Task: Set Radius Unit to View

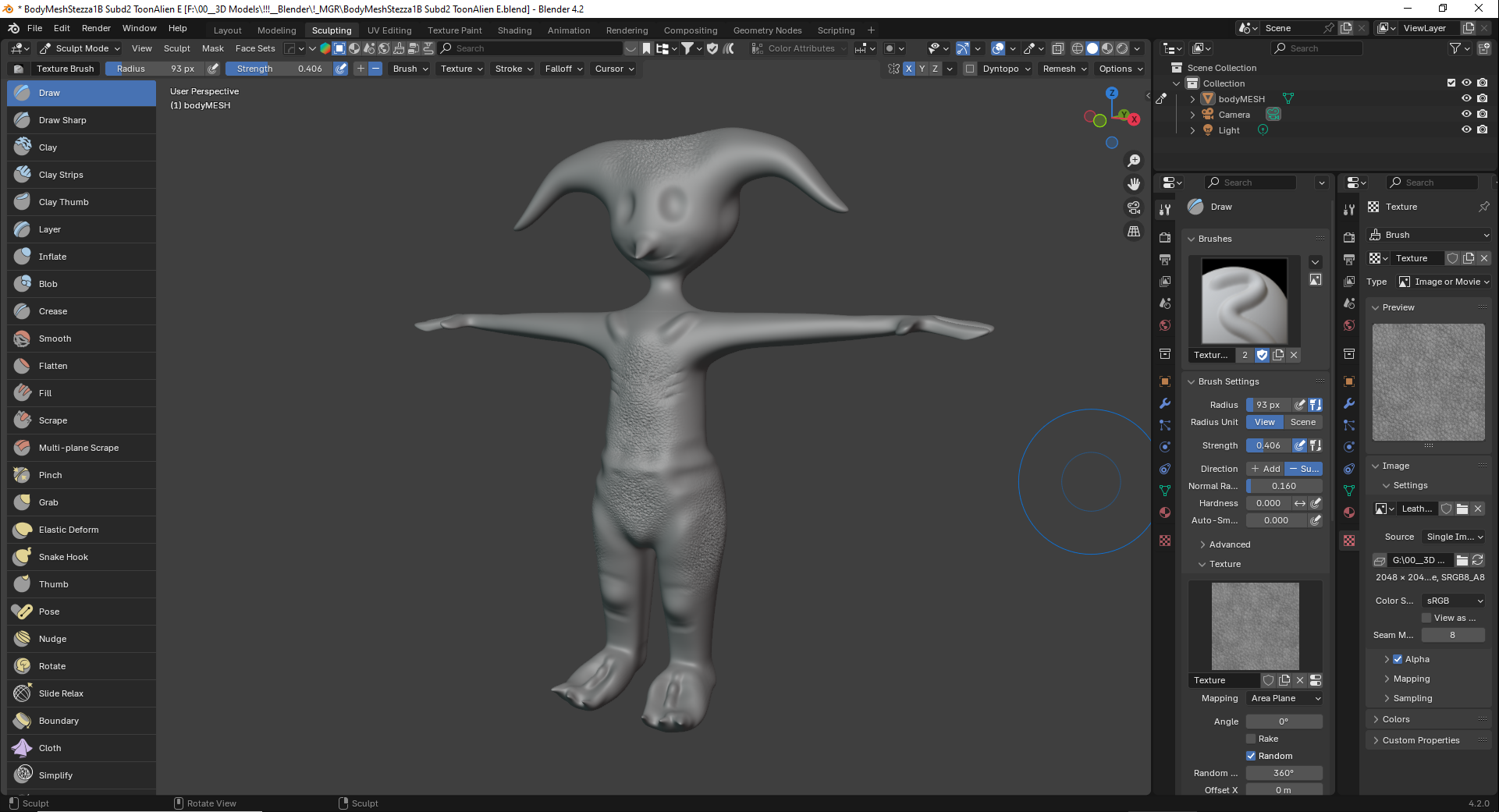Action: pyautogui.click(x=1265, y=422)
